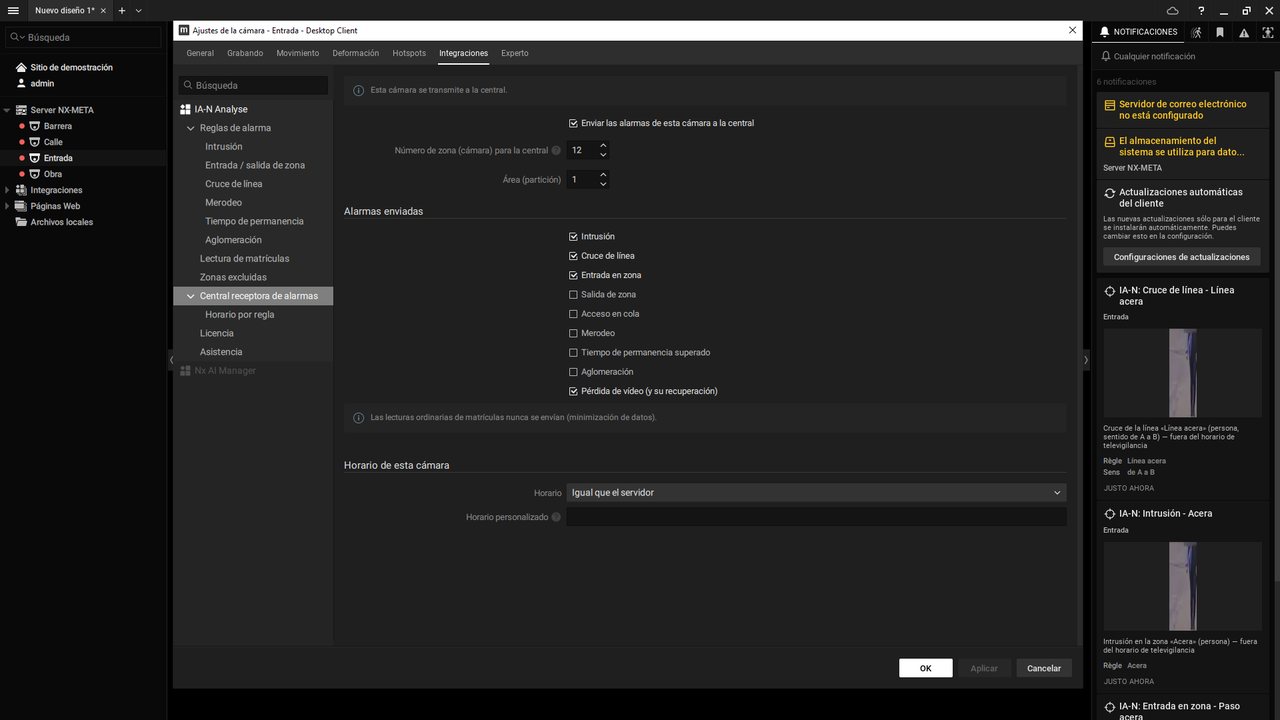This screenshot has width=1280, height=720.
Task: Toggle Enviar las alarmas a la central checkbox
Action: click(x=573, y=123)
